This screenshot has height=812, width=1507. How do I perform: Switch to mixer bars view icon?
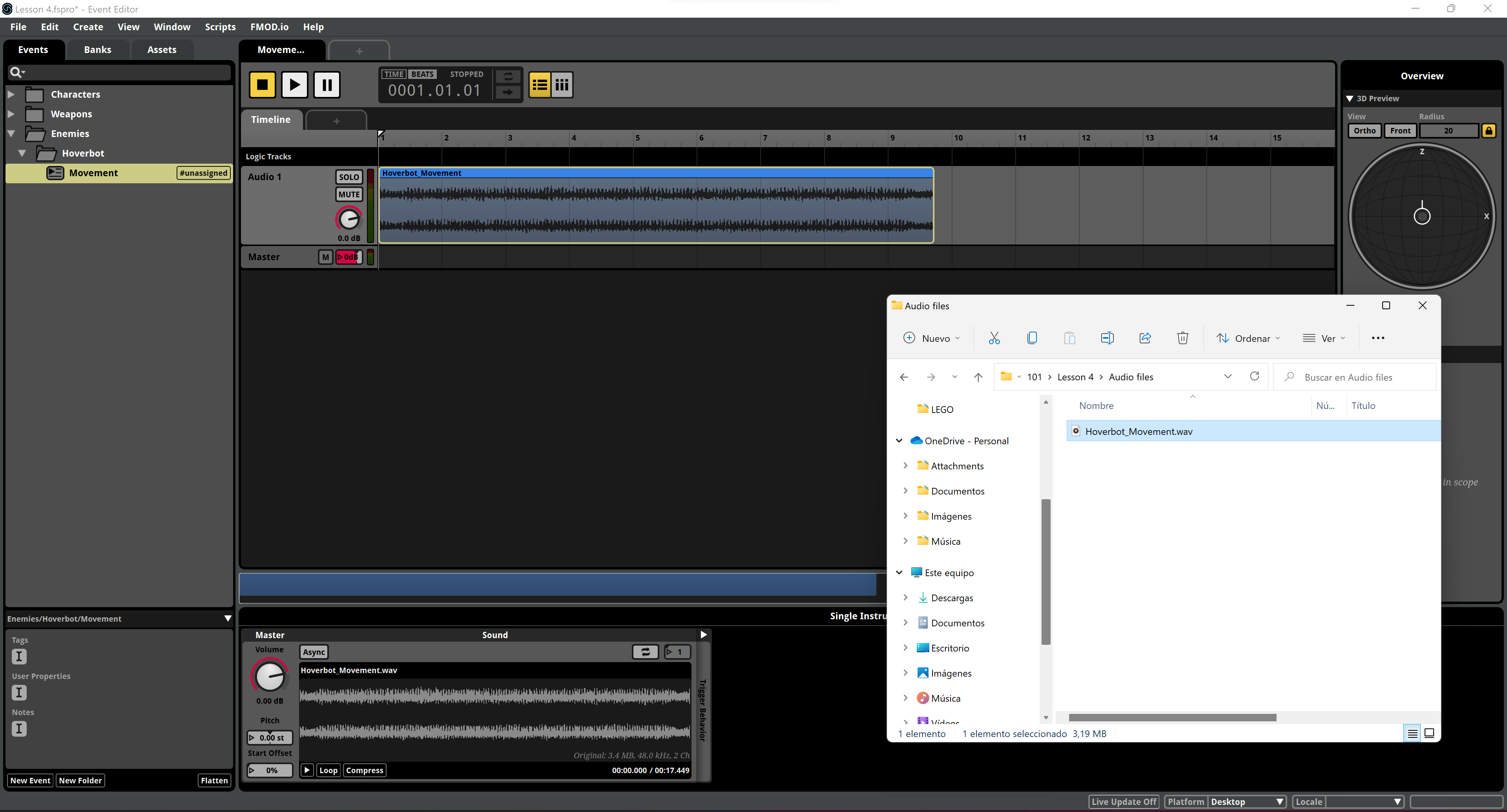(562, 85)
